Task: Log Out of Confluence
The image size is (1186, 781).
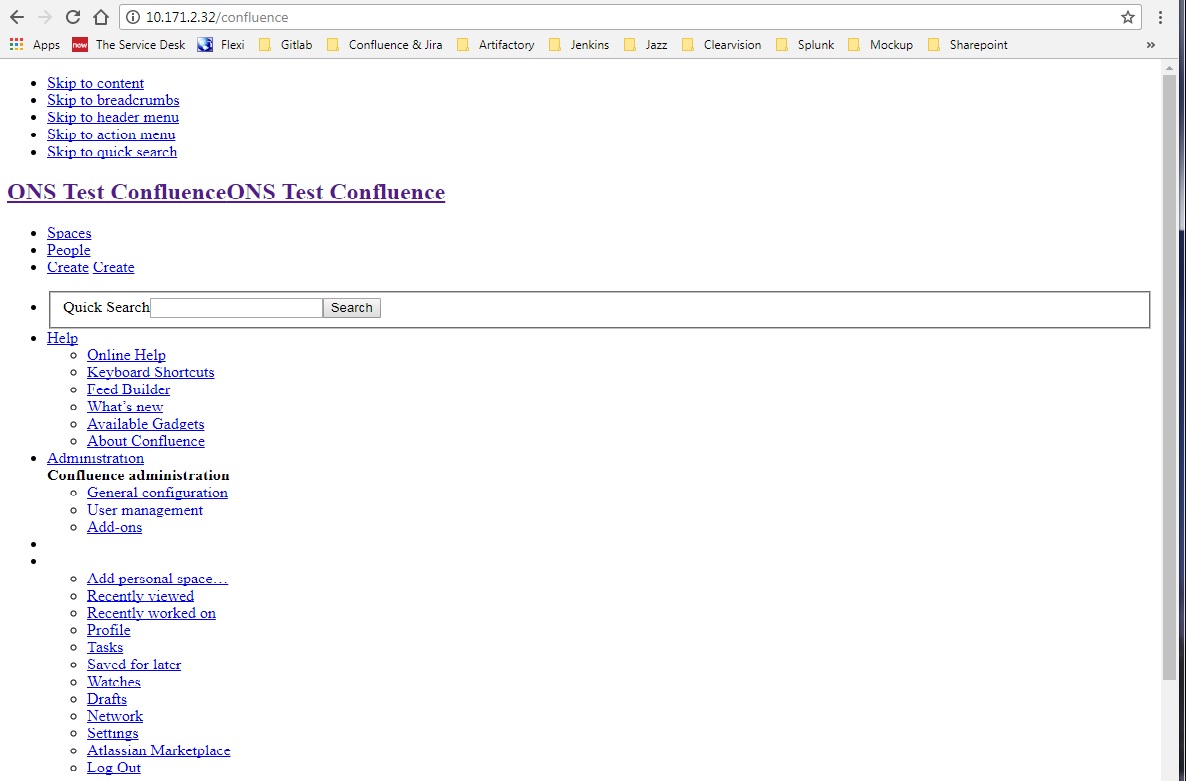Action: pyautogui.click(x=113, y=767)
